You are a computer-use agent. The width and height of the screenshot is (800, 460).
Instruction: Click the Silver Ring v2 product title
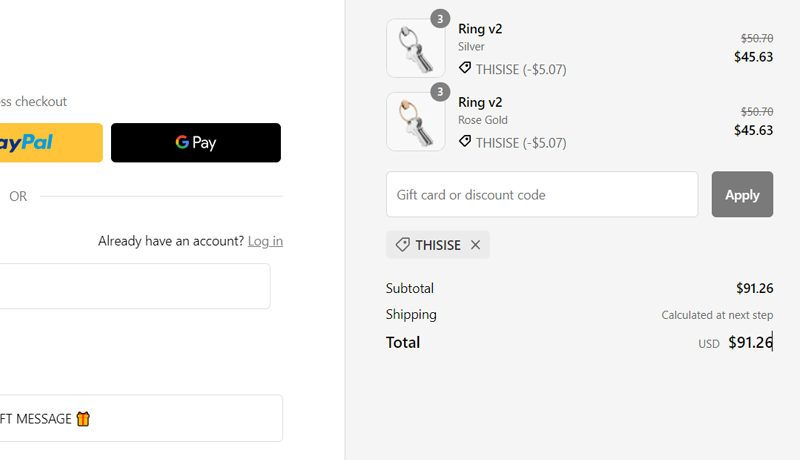(480, 29)
